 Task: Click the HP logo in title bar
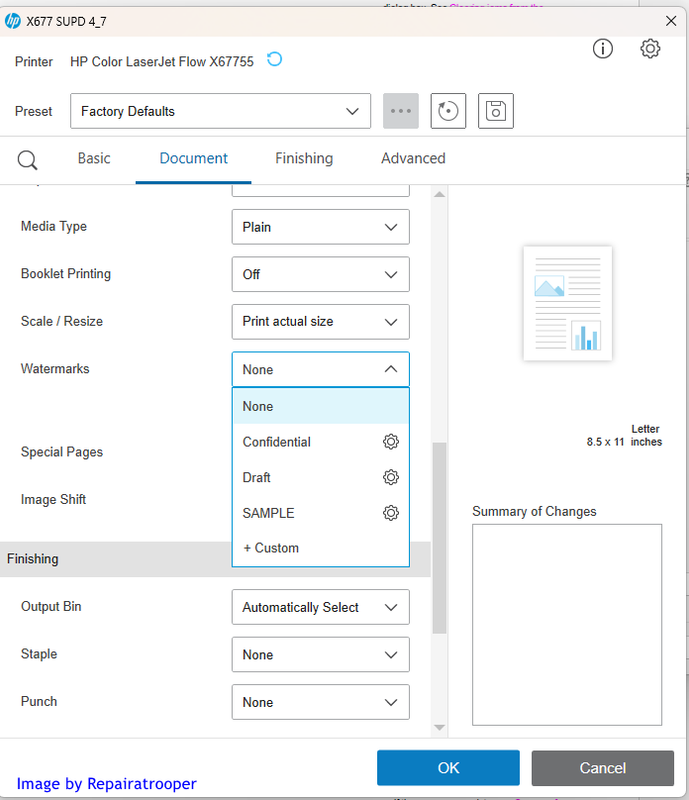pos(12,21)
